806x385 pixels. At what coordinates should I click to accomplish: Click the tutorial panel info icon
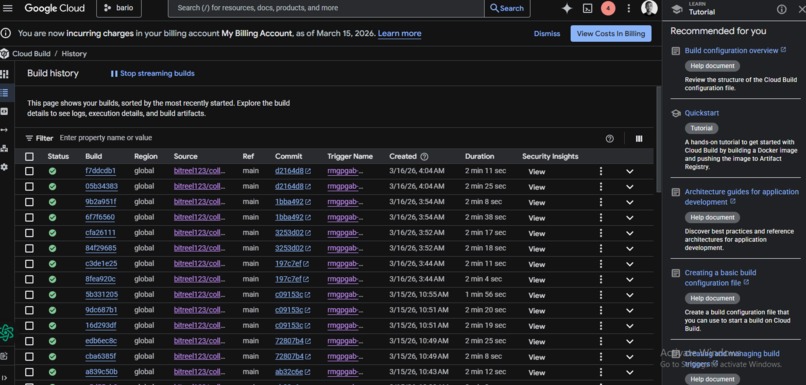point(781,9)
